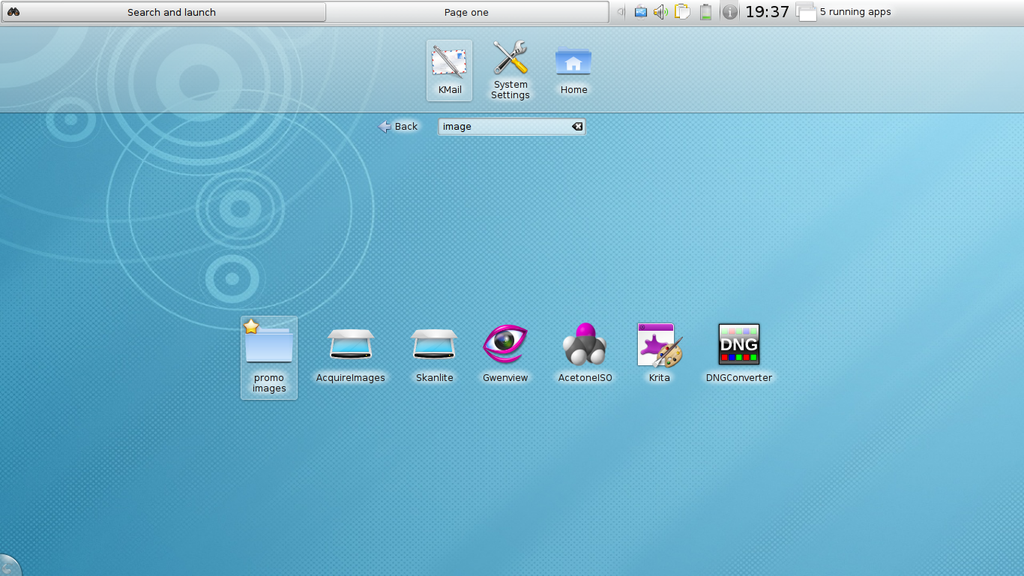1024x576 pixels.
Task: Open the clipboard tray icon
Action: pos(682,12)
